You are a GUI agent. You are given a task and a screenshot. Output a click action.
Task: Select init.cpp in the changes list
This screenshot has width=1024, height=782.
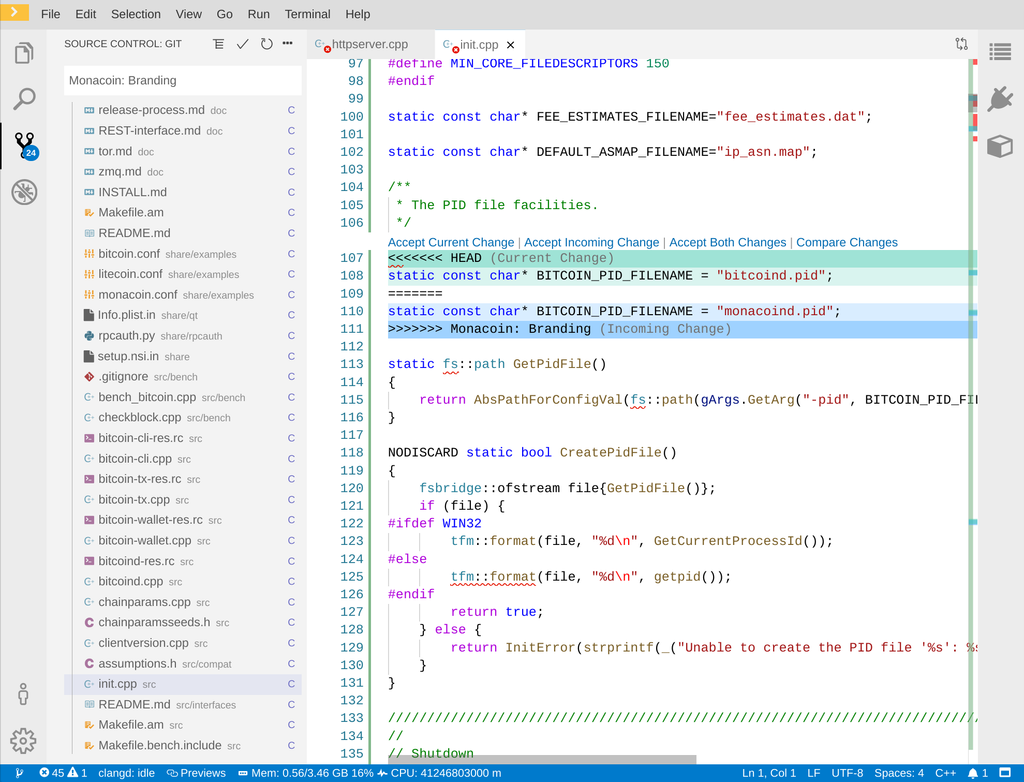point(183,684)
